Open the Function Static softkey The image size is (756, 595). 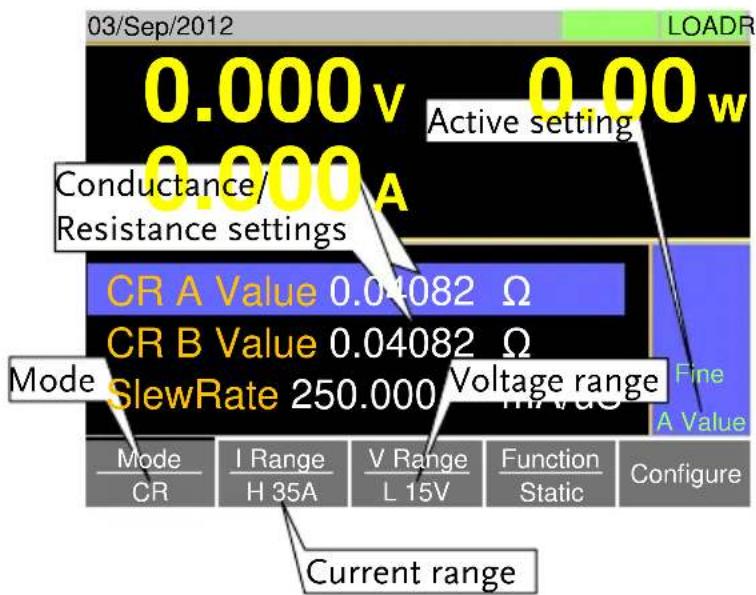coord(551,473)
